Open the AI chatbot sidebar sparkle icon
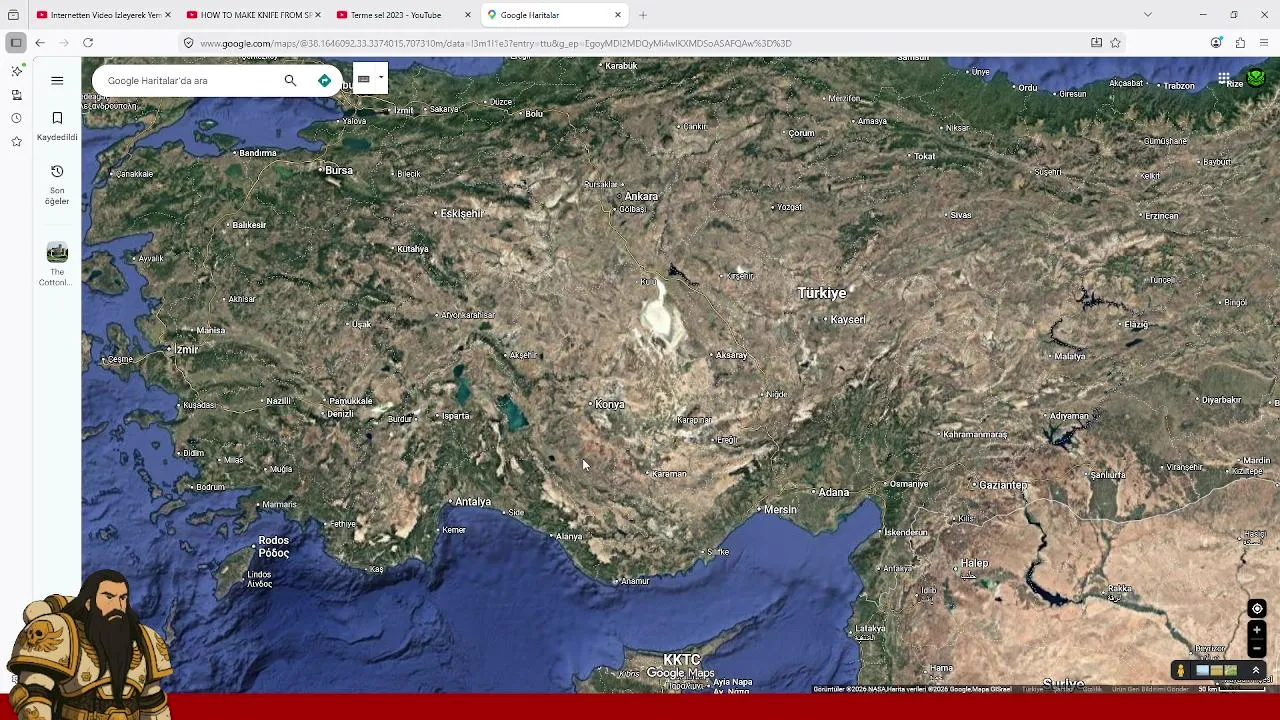 click(16, 71)
